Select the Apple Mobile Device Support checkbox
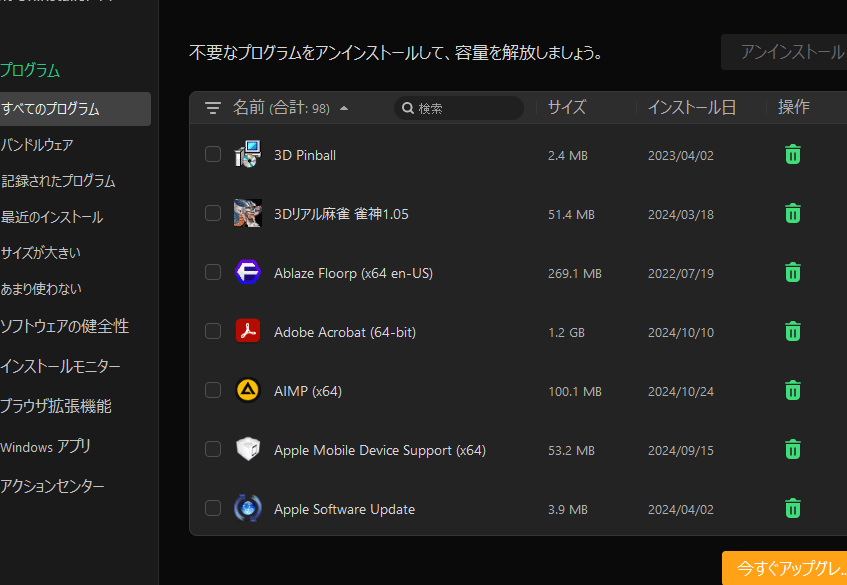The width and height of the screenshot is (847, 585). coord(213,449)
